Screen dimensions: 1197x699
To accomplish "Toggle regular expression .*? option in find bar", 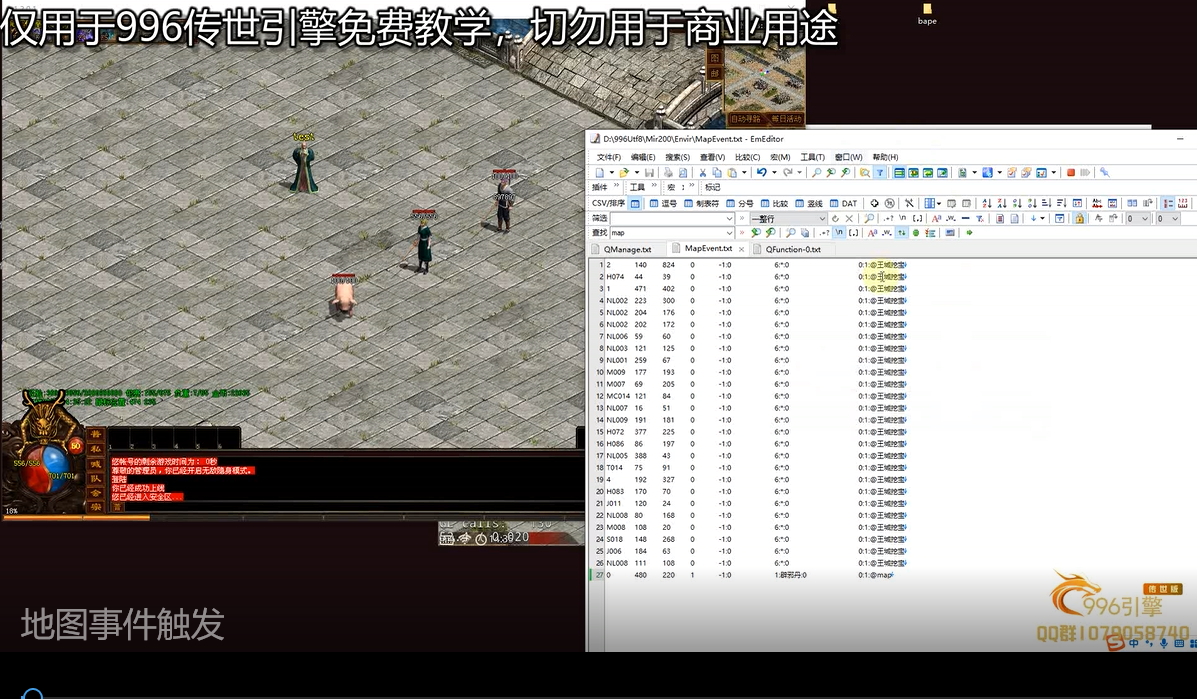I will [824, 233].
